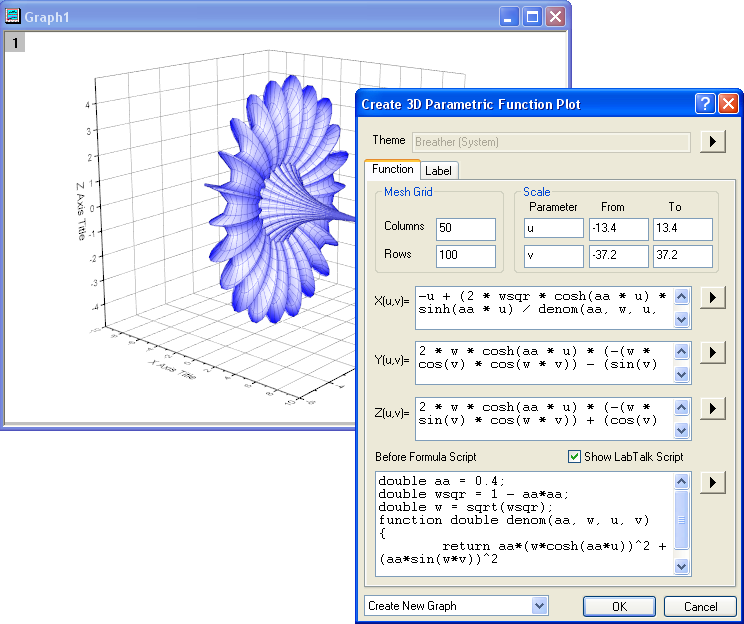Screen dimensions: 744x624
Task: Click the script box scroll down arrow
Action: coord(681,566)
